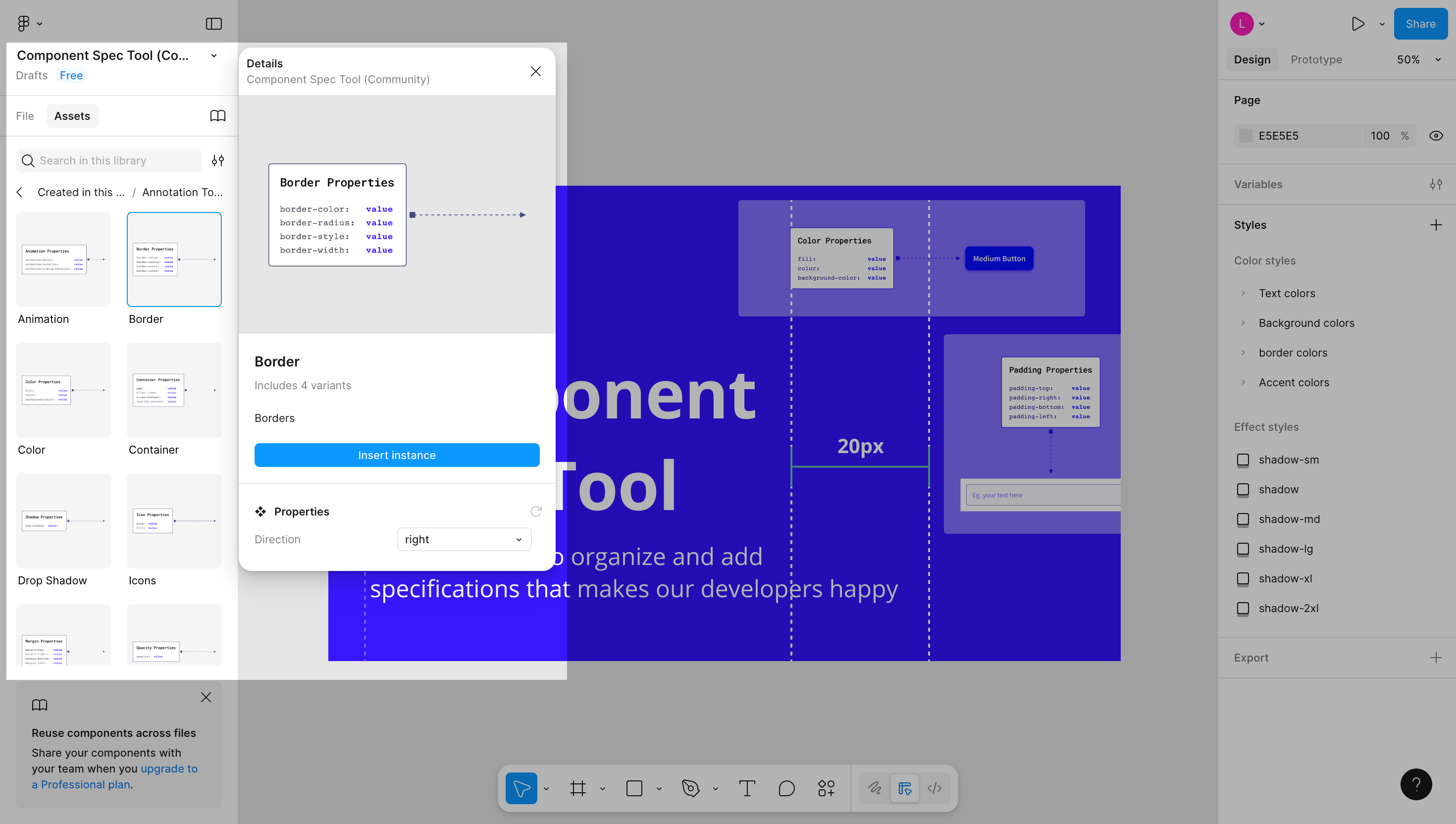The image size is (1456, 824).
Task: Open the help question mark icon
Action: coord(1416,784)
